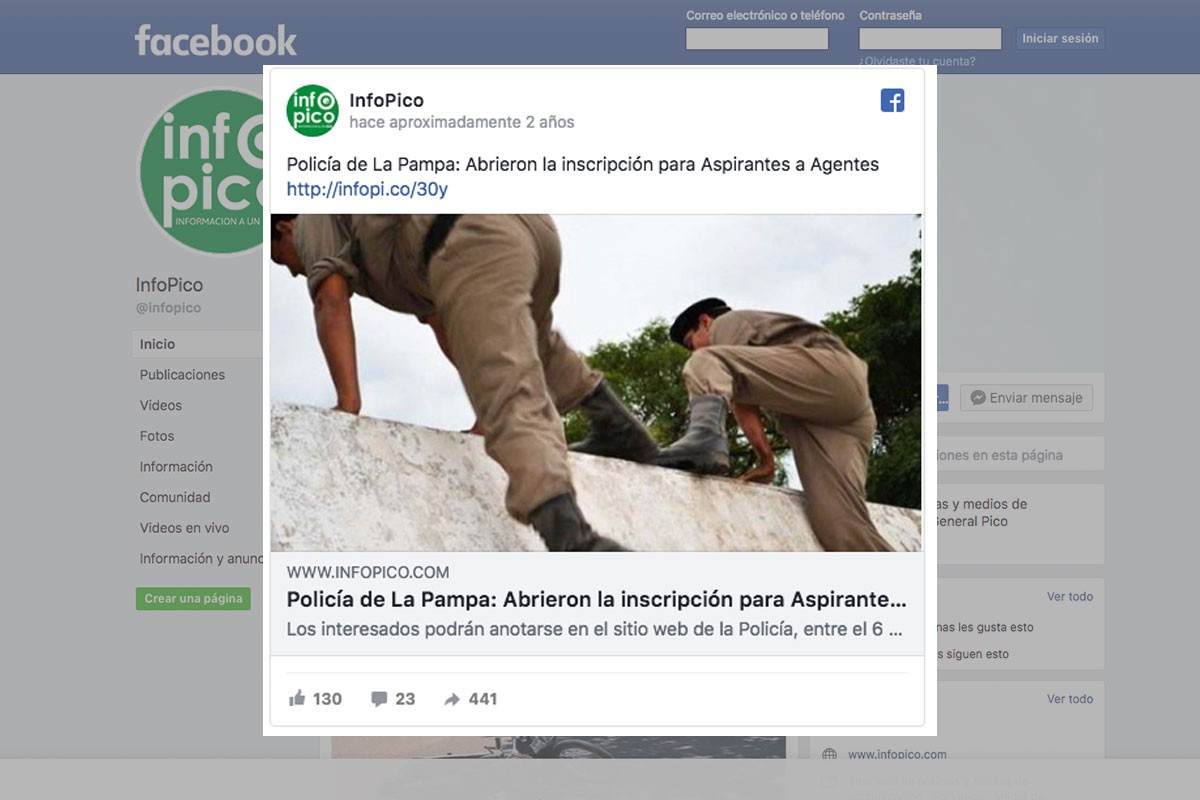Click the Iniciar sesión button
Image resolution: width=1200 pixels, height=800 pixels.
click(1060, 39)
